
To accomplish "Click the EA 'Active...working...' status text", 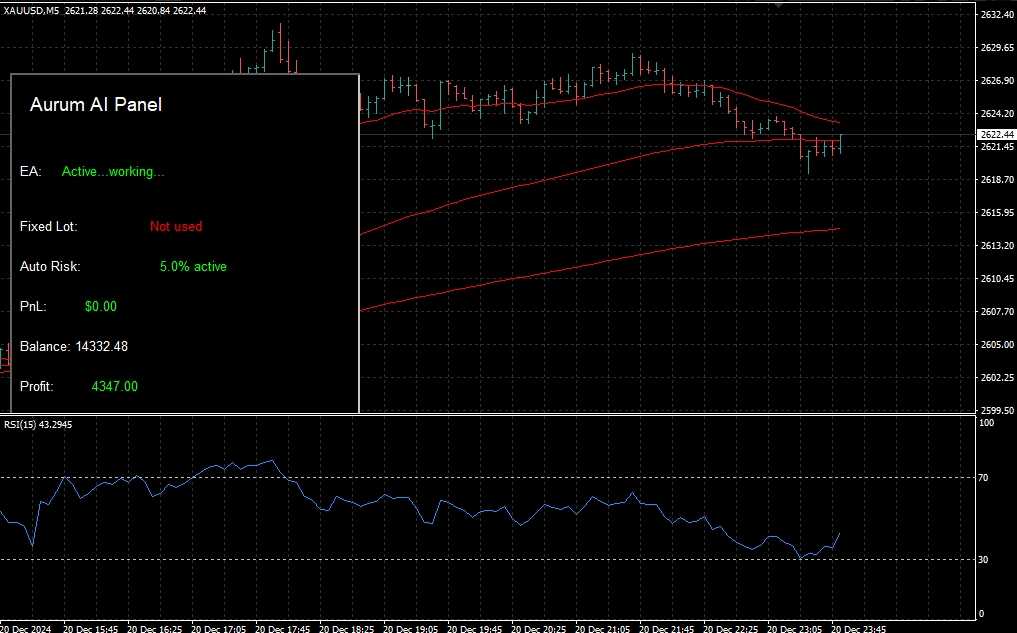I will coord(113,172).
